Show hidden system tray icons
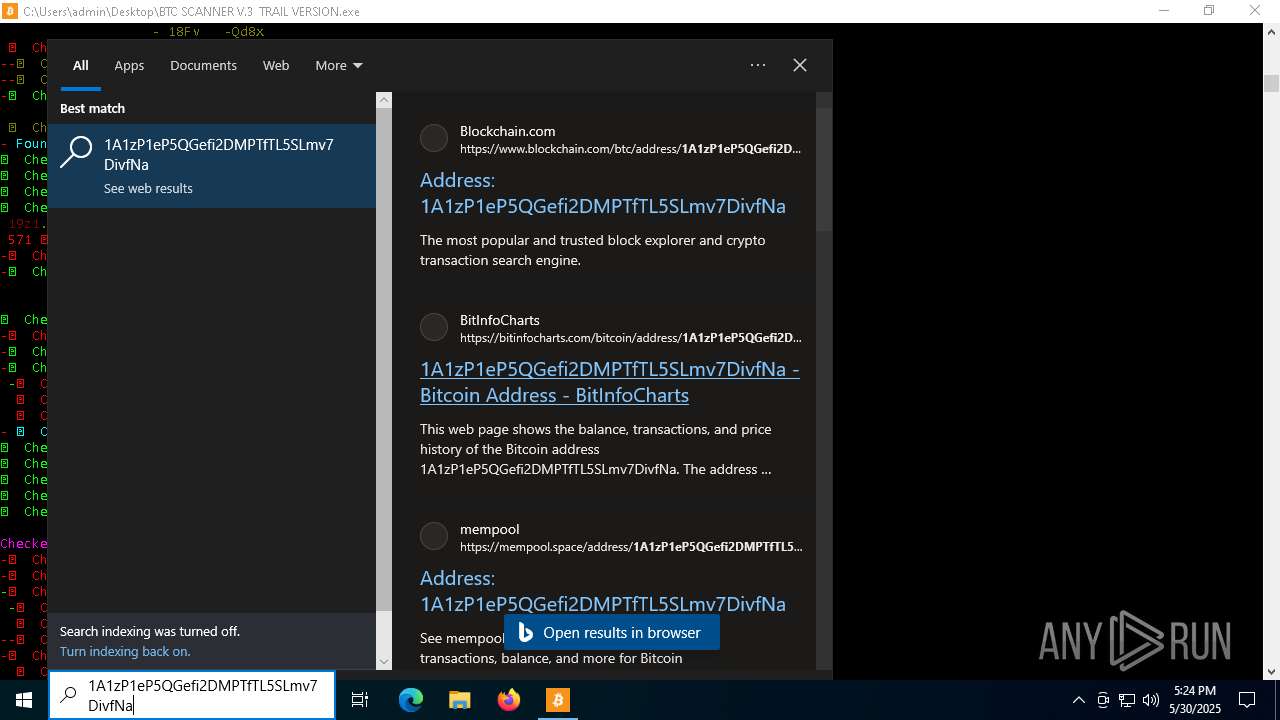 [x=1078, y=700]
